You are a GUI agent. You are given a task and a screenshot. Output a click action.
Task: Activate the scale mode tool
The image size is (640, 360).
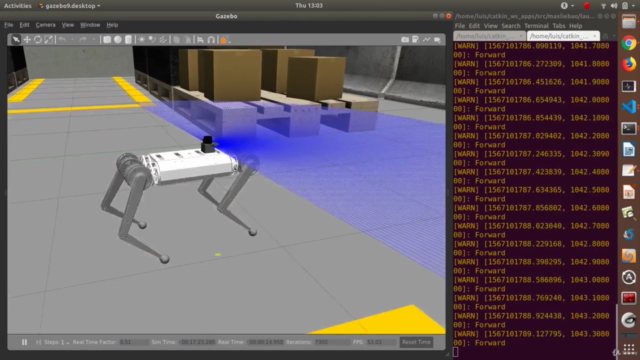click(48, 40)
